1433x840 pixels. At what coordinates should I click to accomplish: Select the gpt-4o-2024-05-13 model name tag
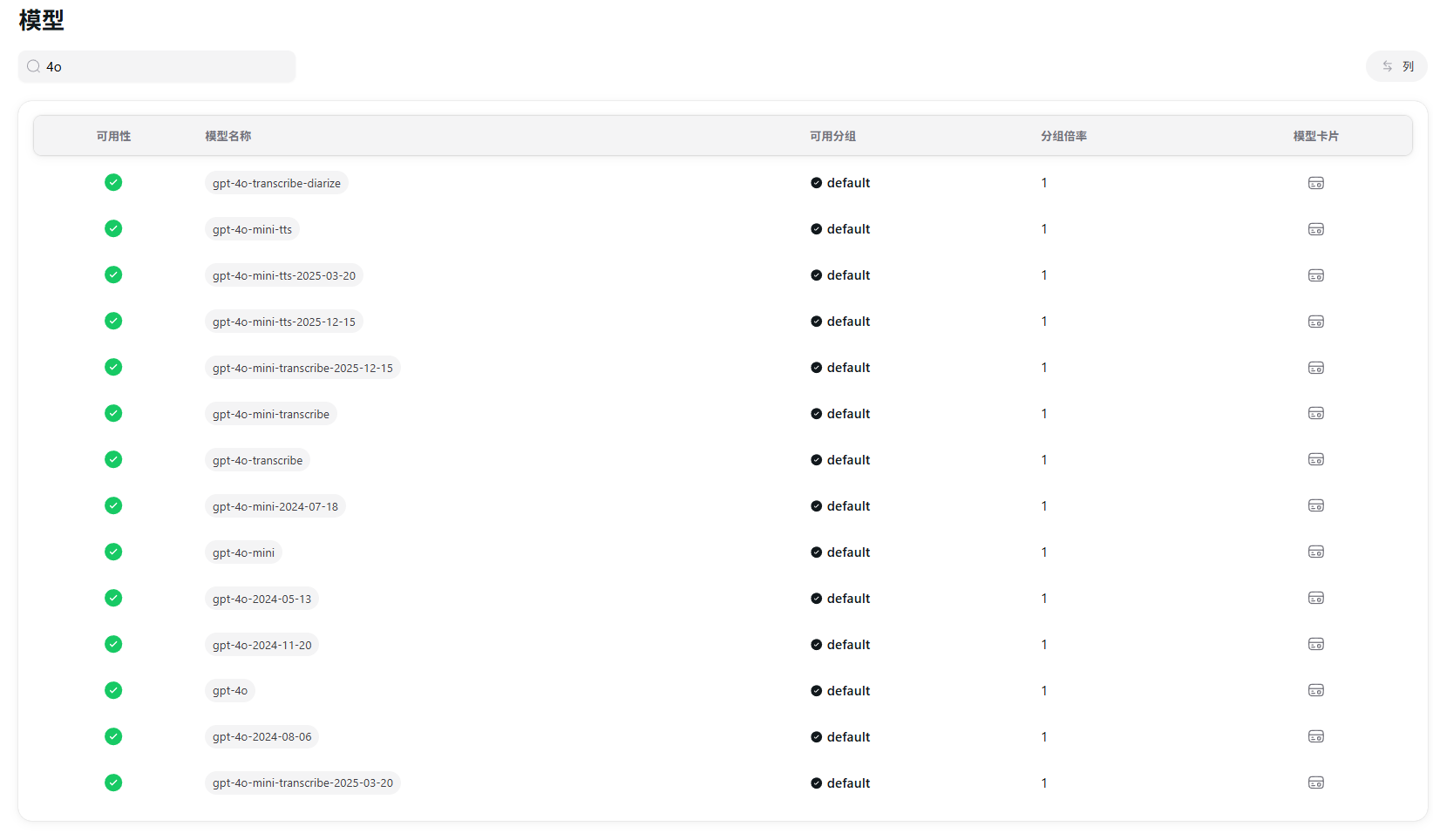click(261, 599)
